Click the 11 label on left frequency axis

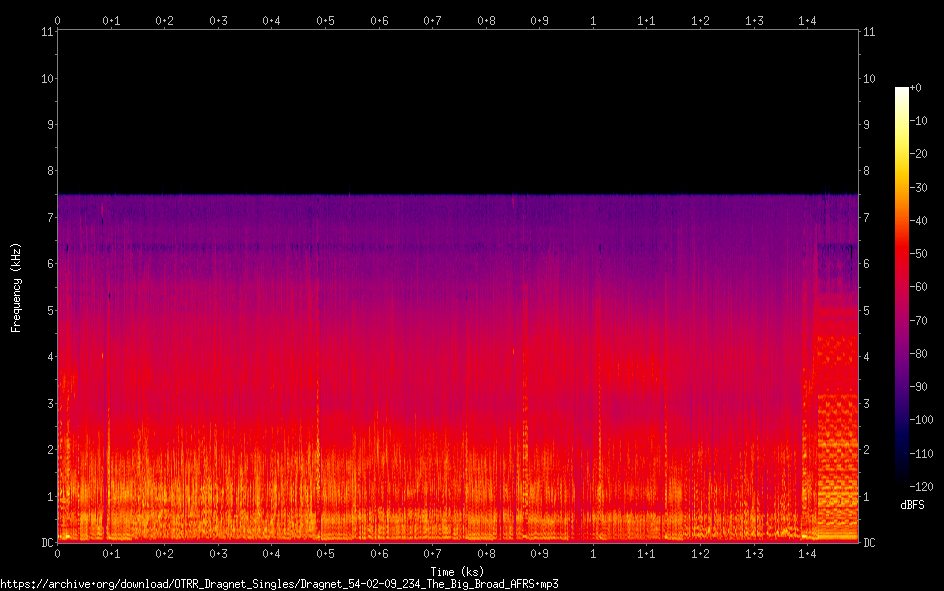46,32
